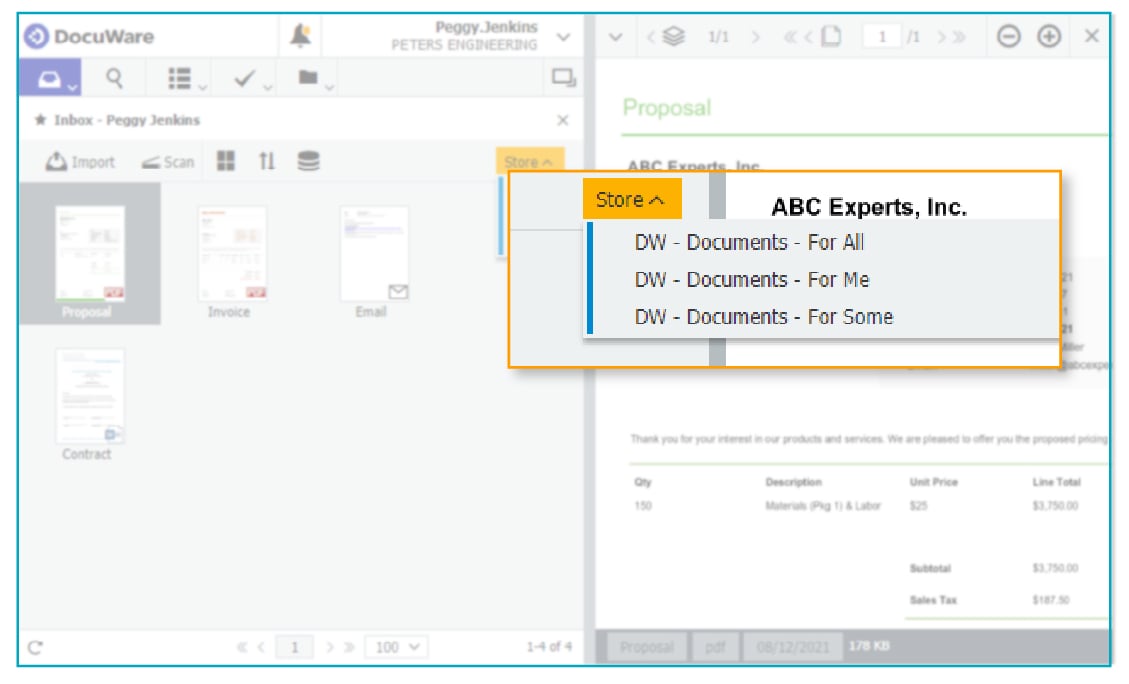Refresh the inbox list
The width and height of the screenshot is (1129, 684).
point(35,648)
